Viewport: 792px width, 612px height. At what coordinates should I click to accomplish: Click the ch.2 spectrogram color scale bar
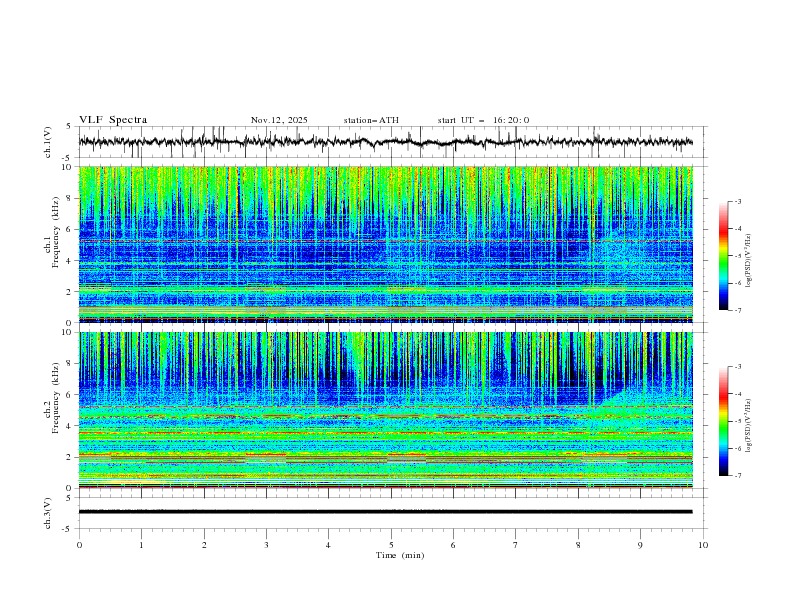coord(723,421)
